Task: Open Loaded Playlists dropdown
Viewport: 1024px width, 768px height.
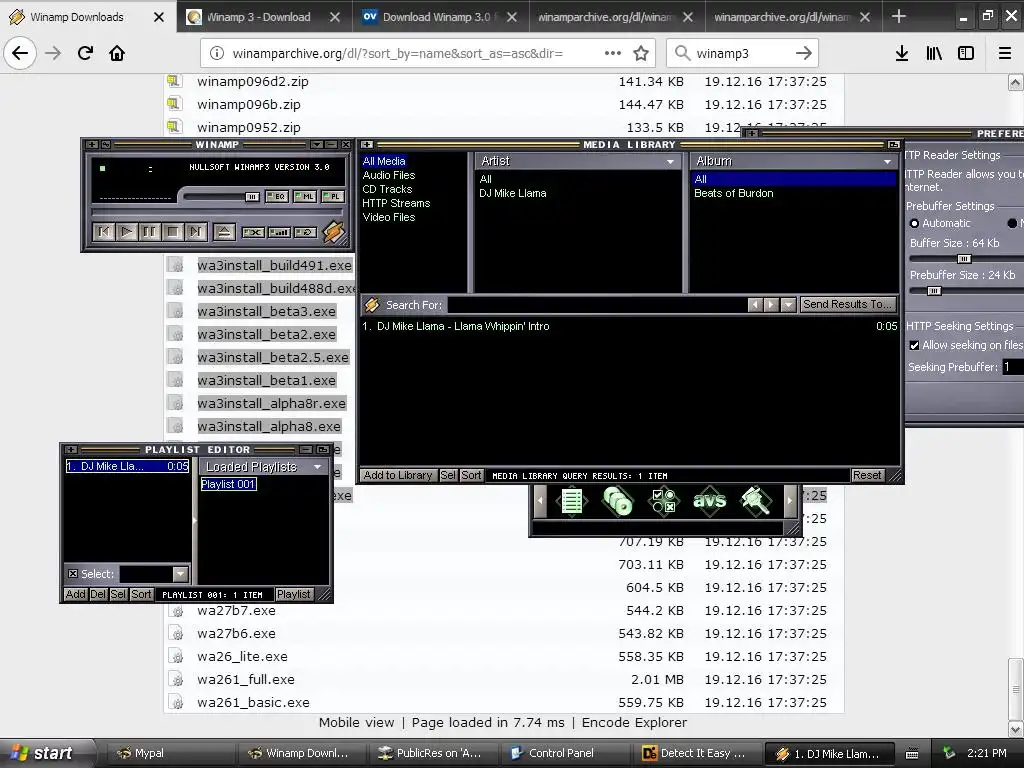Action: point(317,467)
